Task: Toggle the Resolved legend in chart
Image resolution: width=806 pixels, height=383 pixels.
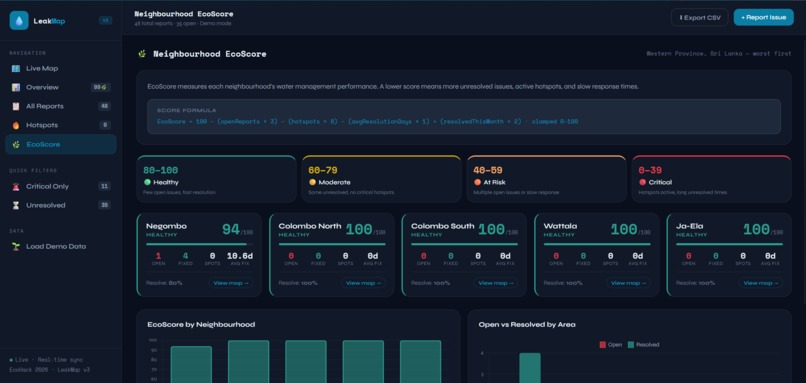Action: (x=643, y=344)
